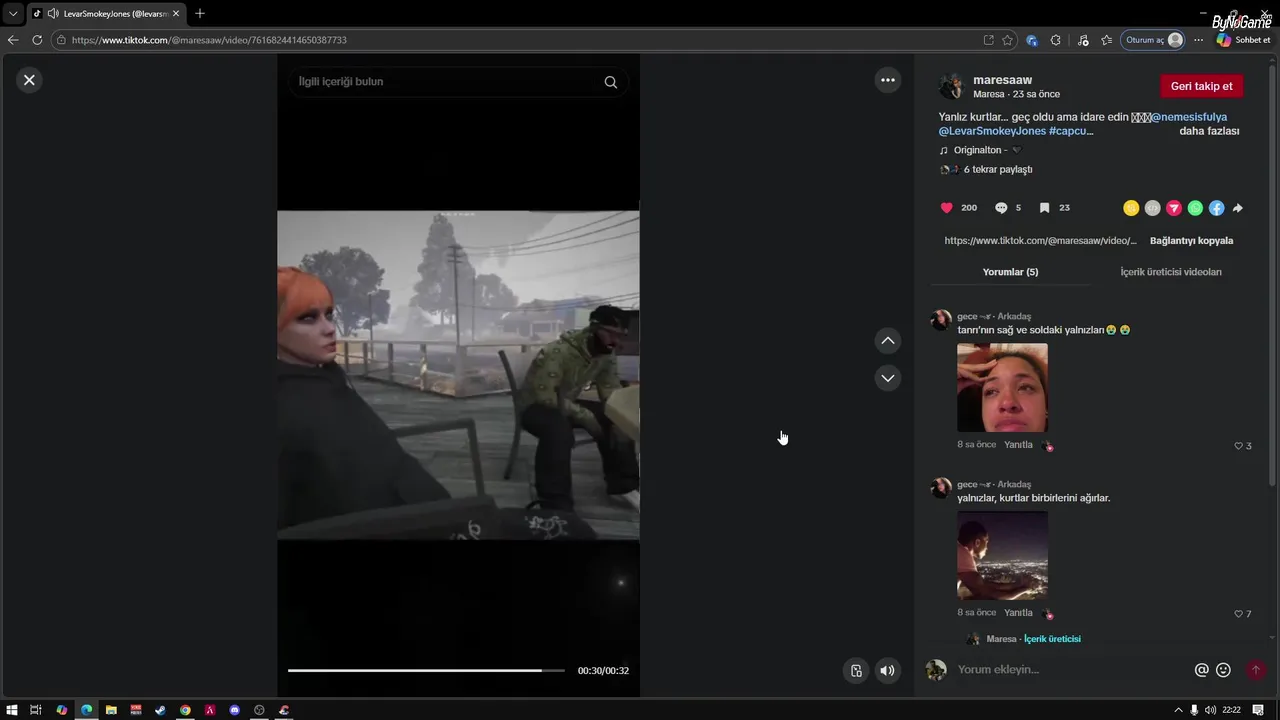The image size is (1280, 720).
Task: Switch to 'İçerik üreticisi videoları' tab
Action: [1171, 272]
